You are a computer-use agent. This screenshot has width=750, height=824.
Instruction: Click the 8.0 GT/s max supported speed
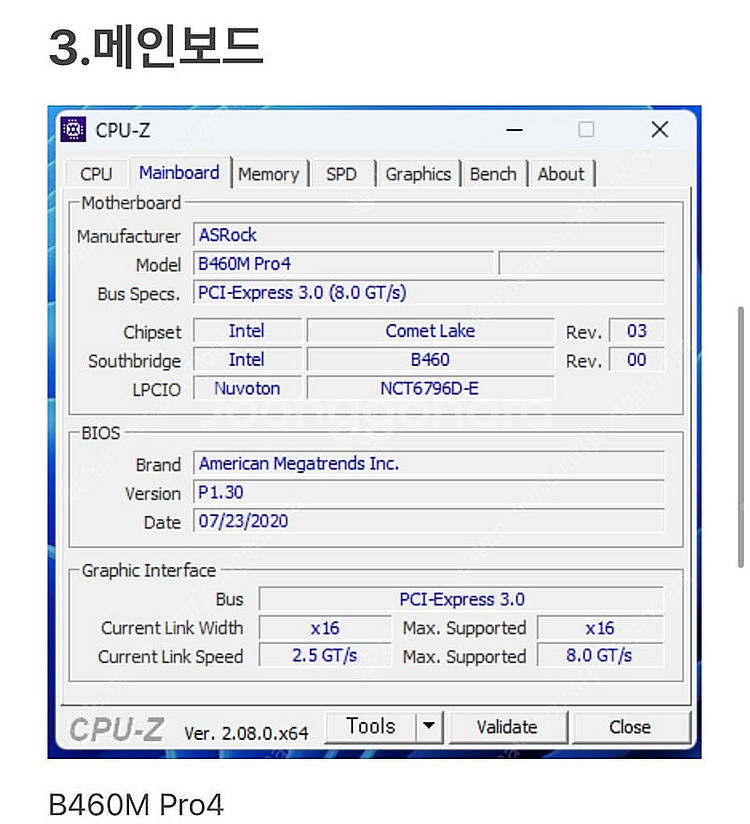click(600, 656)
